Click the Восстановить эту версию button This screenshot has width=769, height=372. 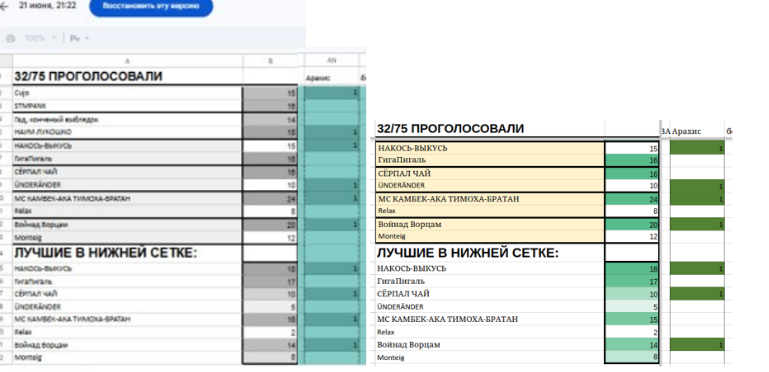pos(151,6)
